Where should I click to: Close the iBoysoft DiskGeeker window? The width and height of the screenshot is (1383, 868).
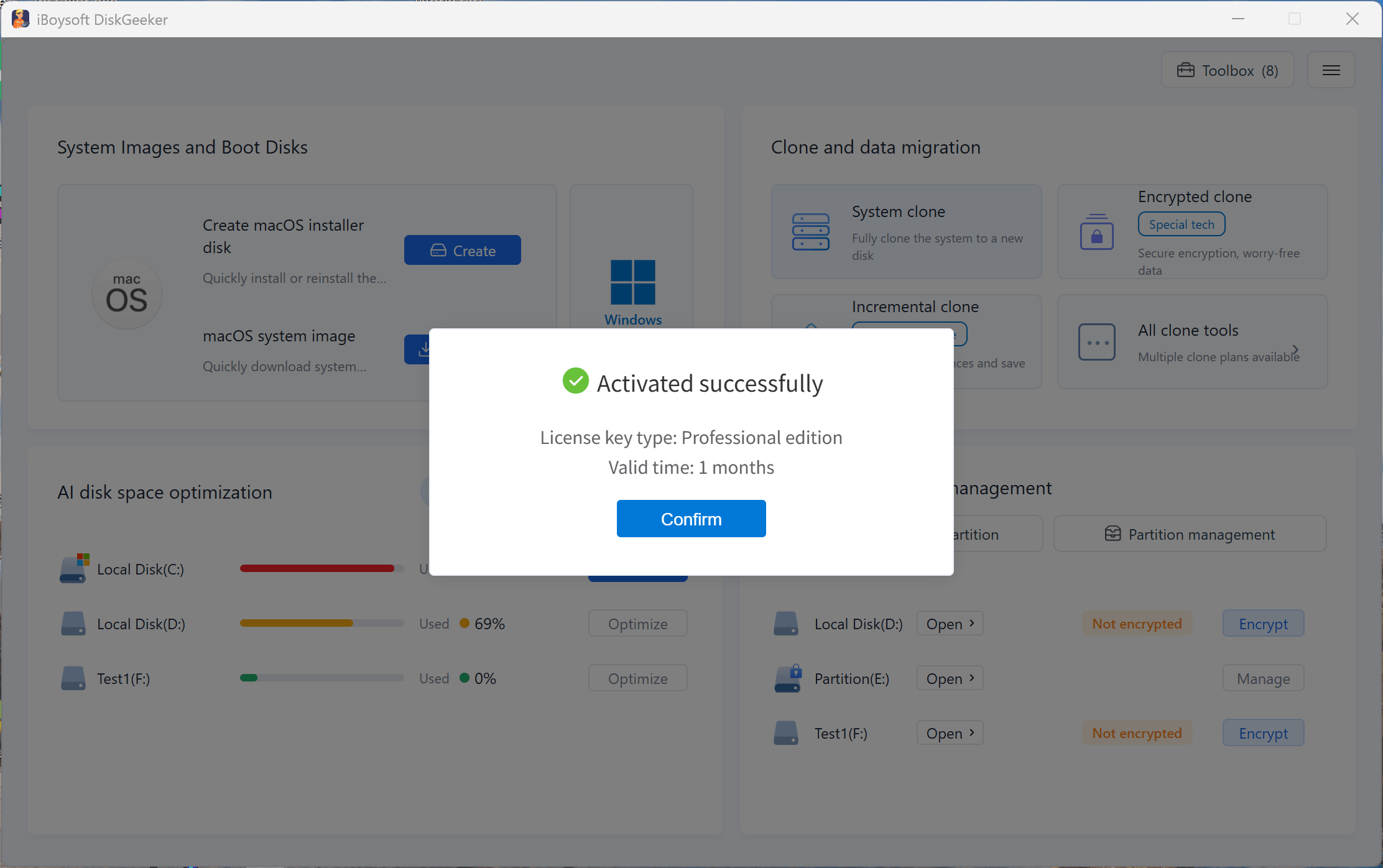1353,19
